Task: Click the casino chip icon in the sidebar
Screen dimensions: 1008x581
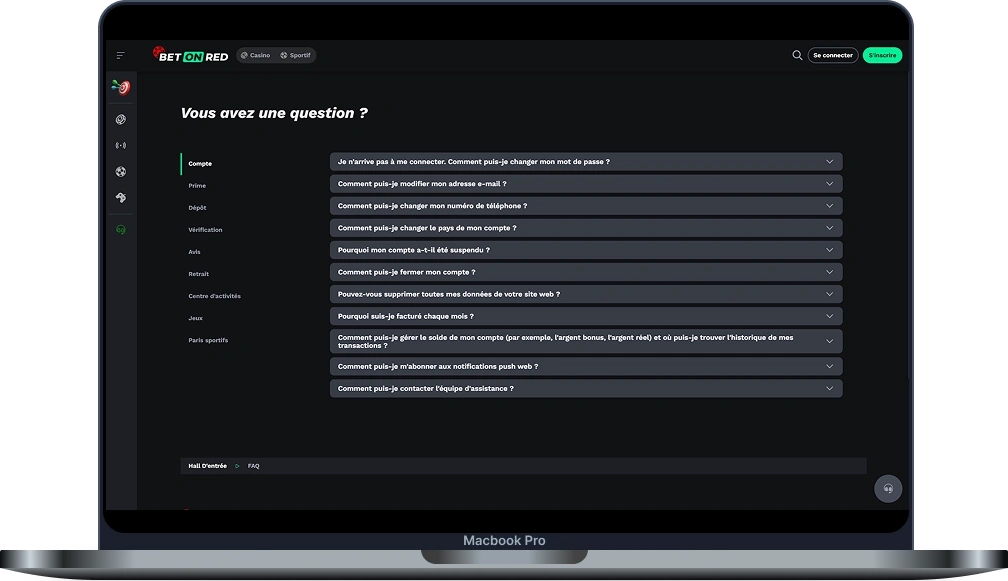Action: pos(120,119)
